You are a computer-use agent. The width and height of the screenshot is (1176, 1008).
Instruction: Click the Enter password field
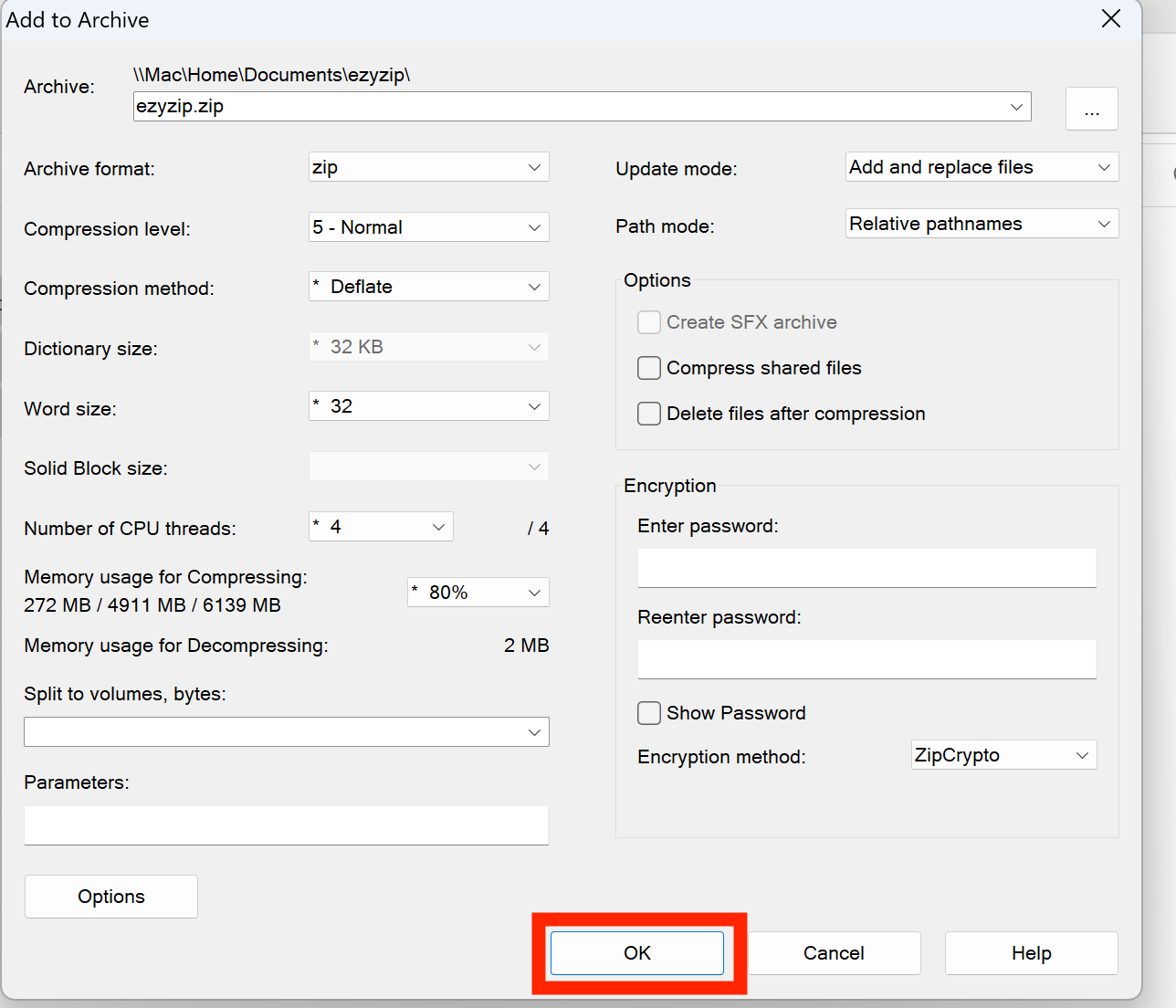866,568
